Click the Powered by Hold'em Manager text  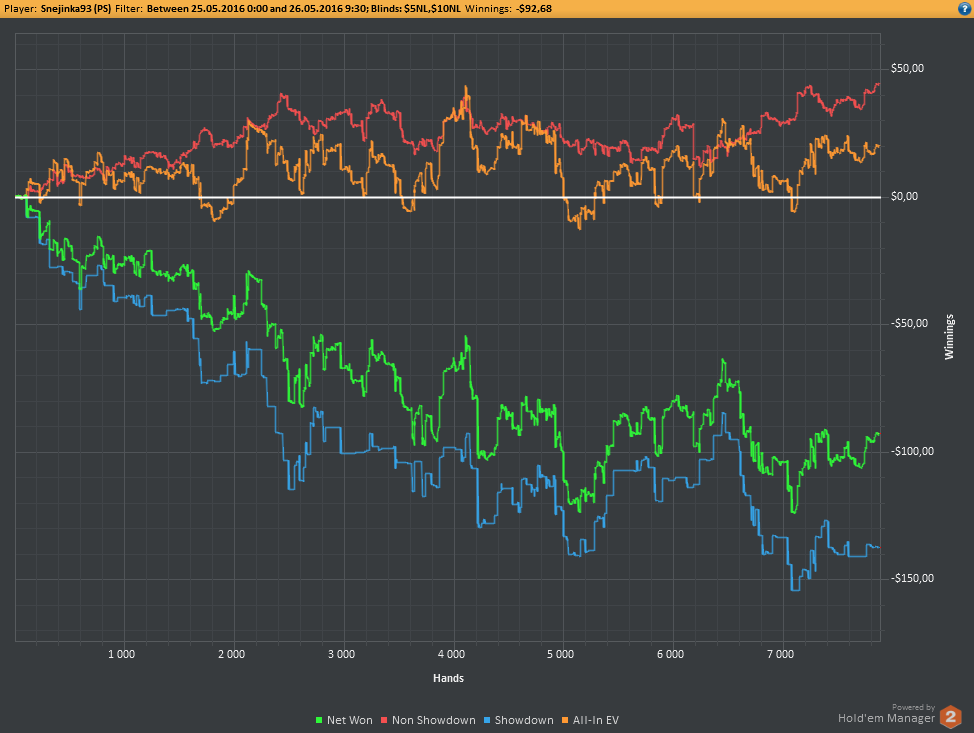[x=886, y=714]
